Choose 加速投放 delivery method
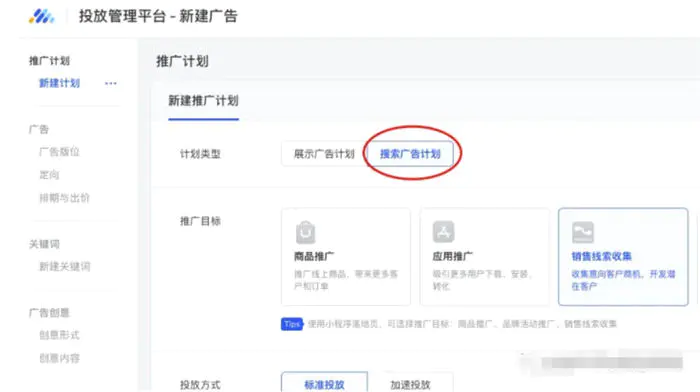 (410, 384)
